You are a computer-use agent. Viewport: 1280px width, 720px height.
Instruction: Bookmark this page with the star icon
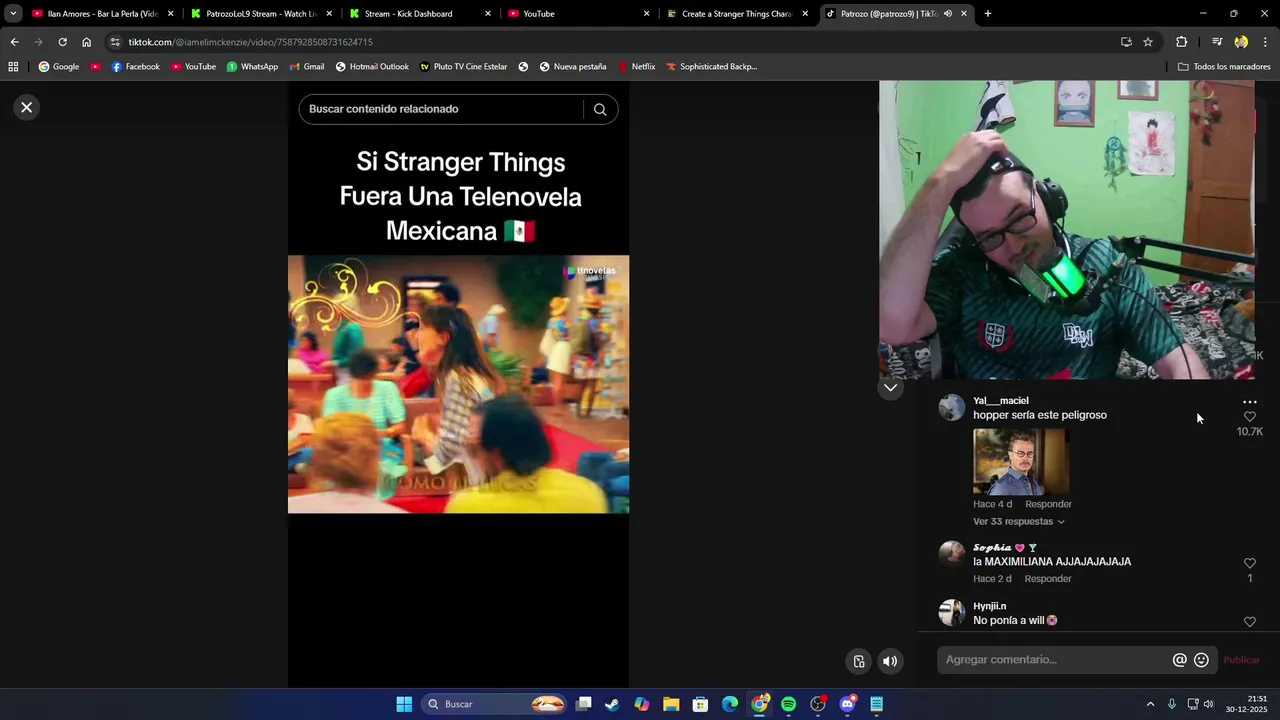click(1148, 42)
